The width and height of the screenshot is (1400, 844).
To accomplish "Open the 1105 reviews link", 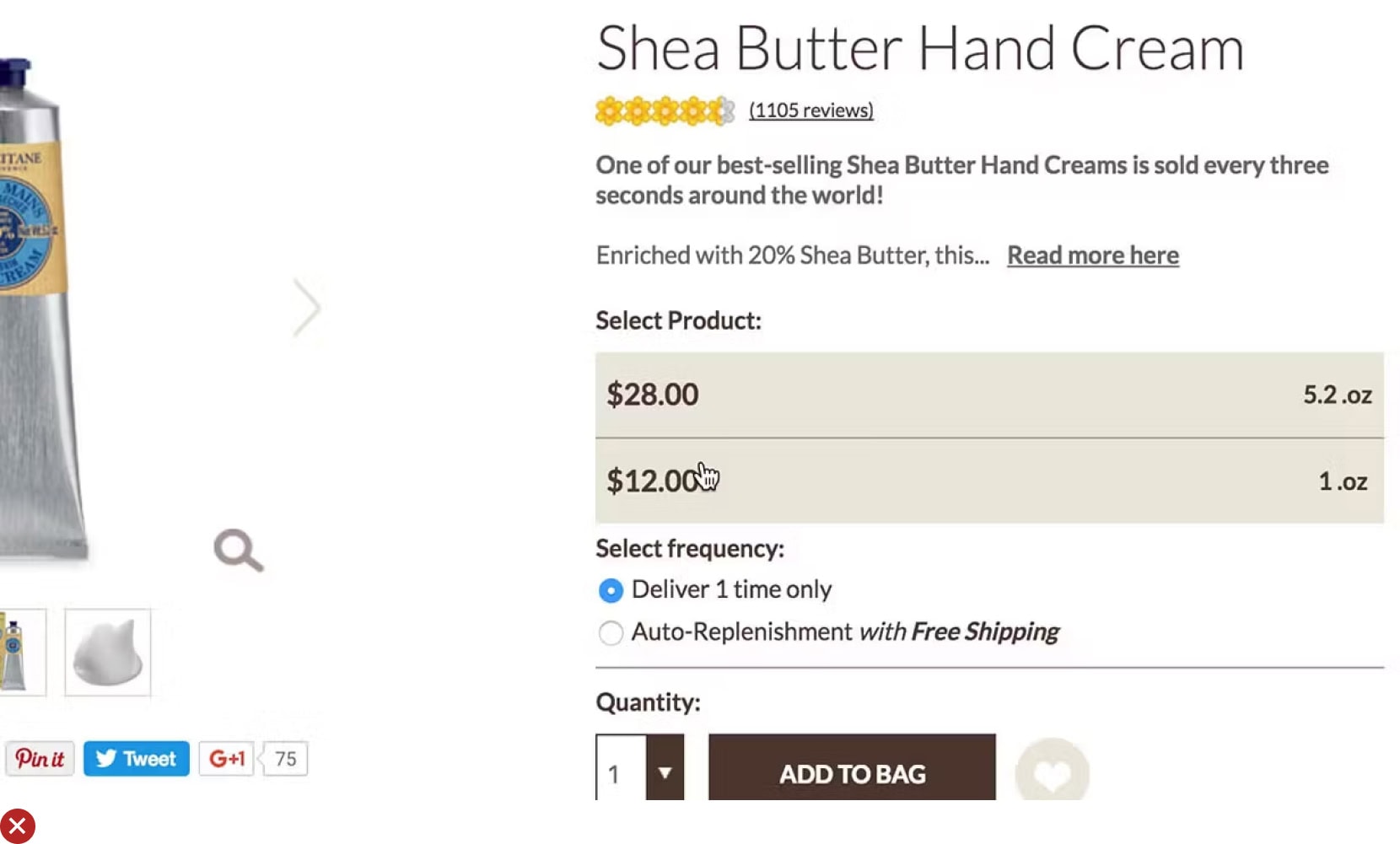I will click(810, 110).
